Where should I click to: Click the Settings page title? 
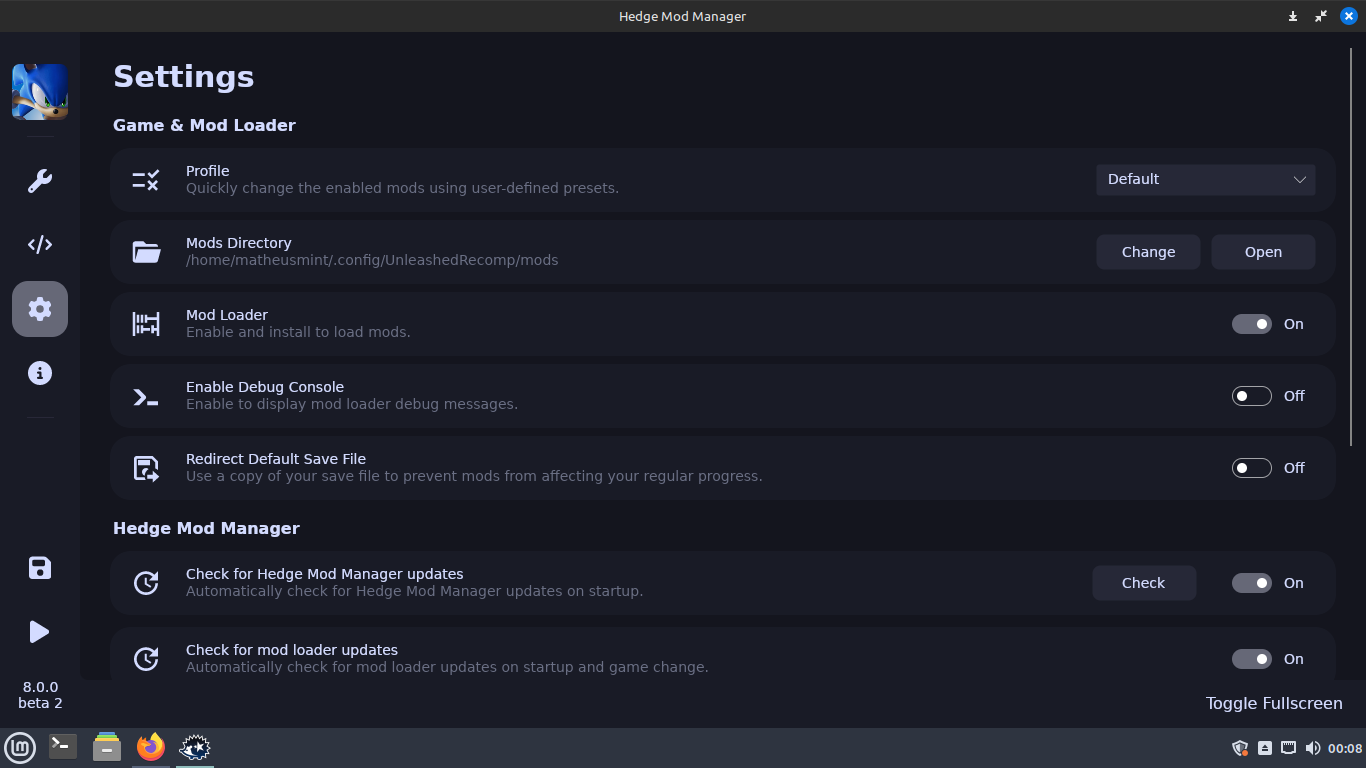tap(183, 77)
